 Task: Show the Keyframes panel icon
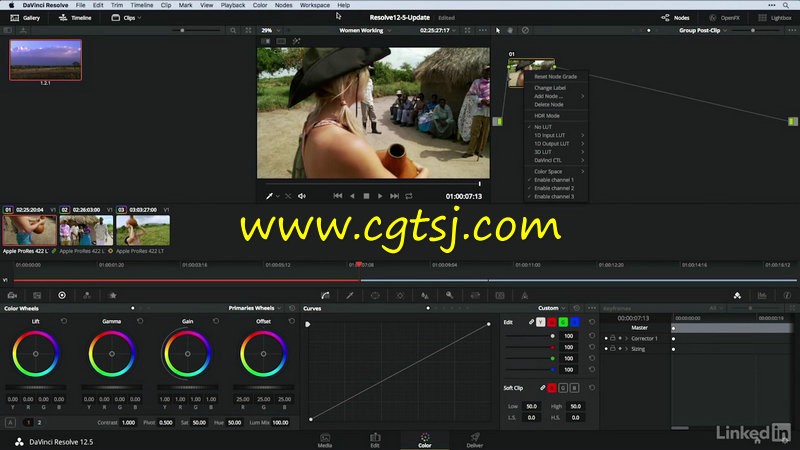click(737, 295)
